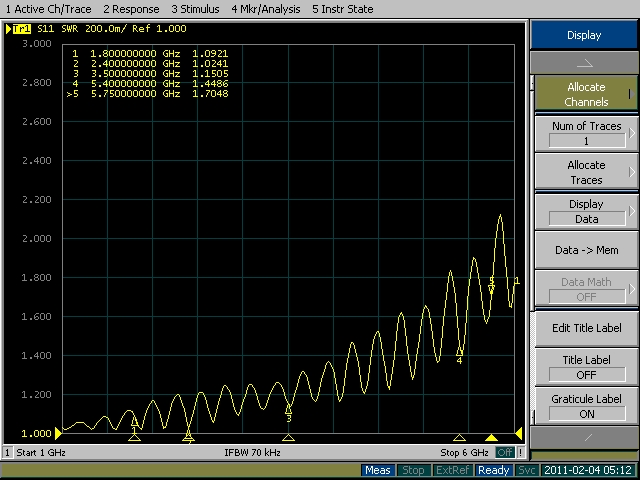Open Allocate Traces submenu
This screenshot has width=640, height=480.
pos(586,172)
